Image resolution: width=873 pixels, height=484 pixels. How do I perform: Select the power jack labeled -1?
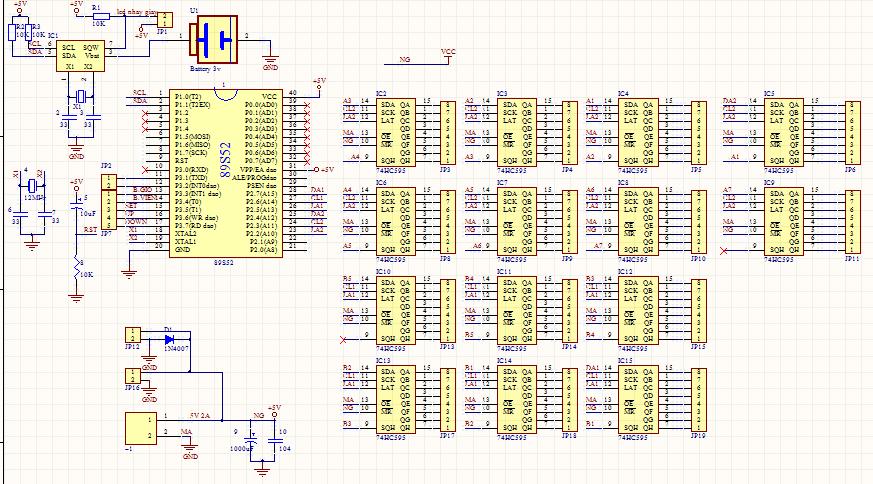tap(141, 428)
